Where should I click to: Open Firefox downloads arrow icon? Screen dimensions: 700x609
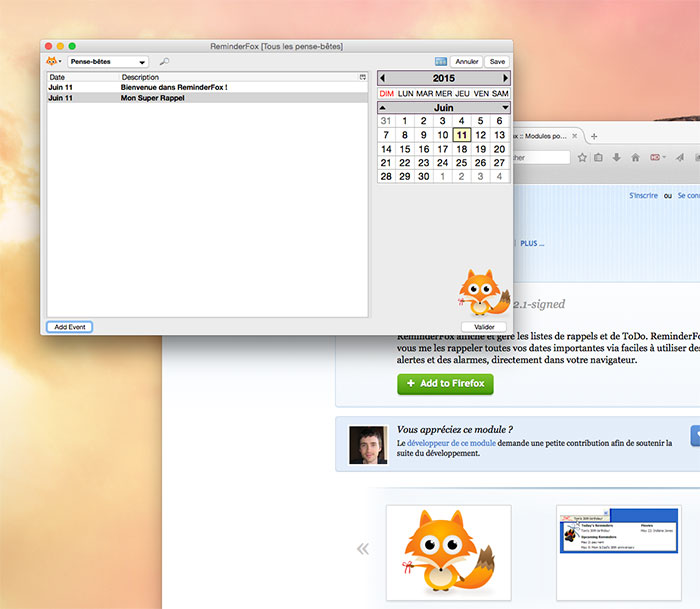coord(617,157)
